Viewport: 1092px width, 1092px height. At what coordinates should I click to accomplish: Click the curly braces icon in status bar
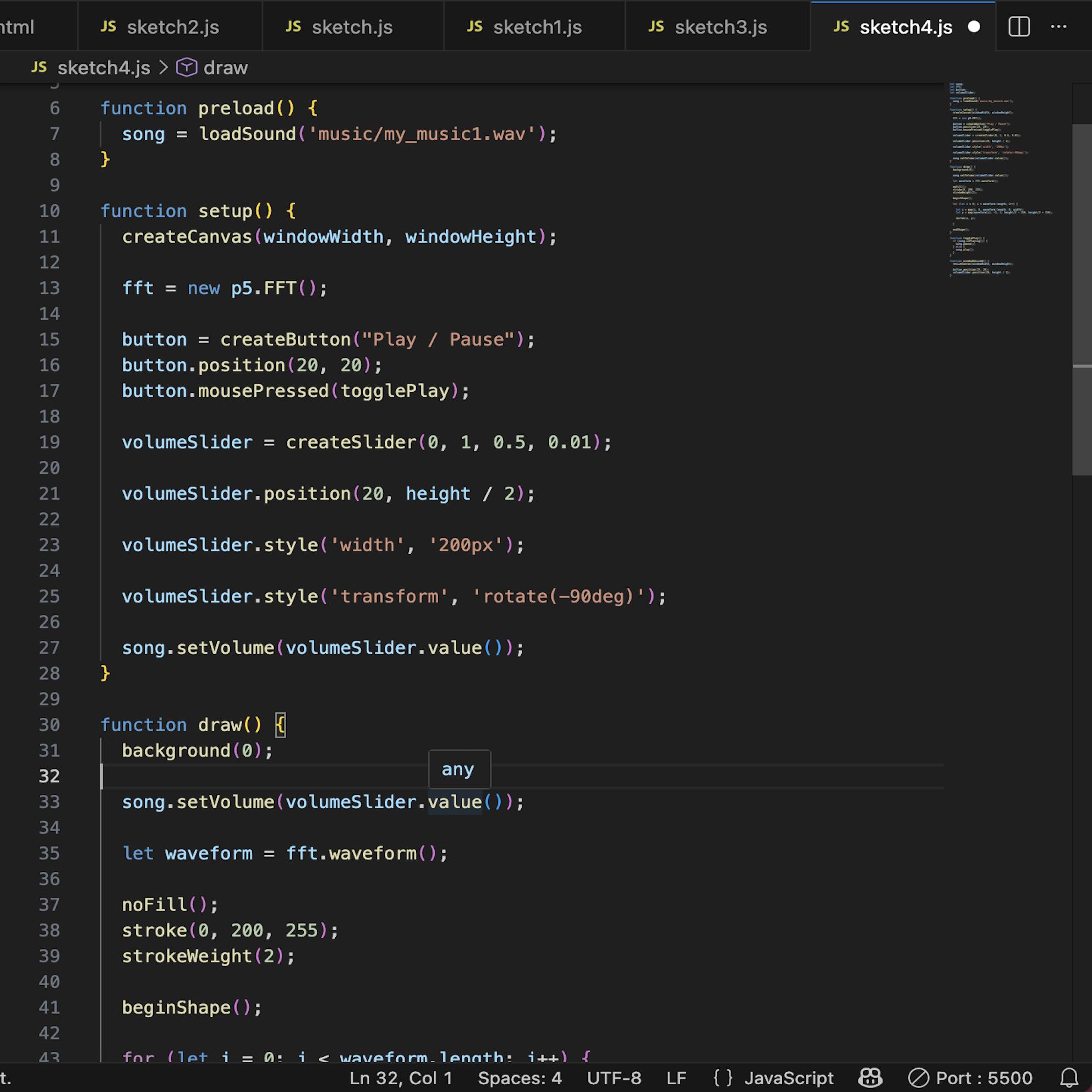[x=723, y=1078]
